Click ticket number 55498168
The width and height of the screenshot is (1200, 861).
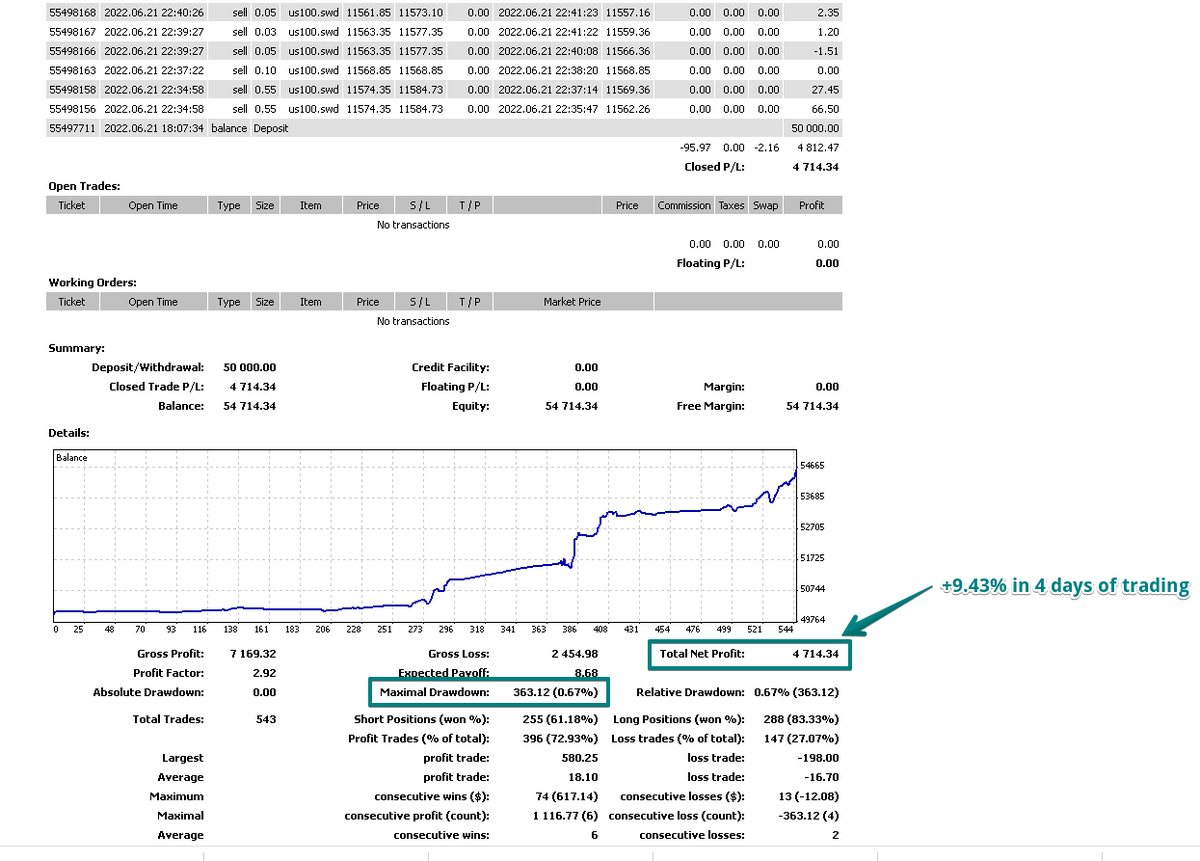click(x=72, y=13)
